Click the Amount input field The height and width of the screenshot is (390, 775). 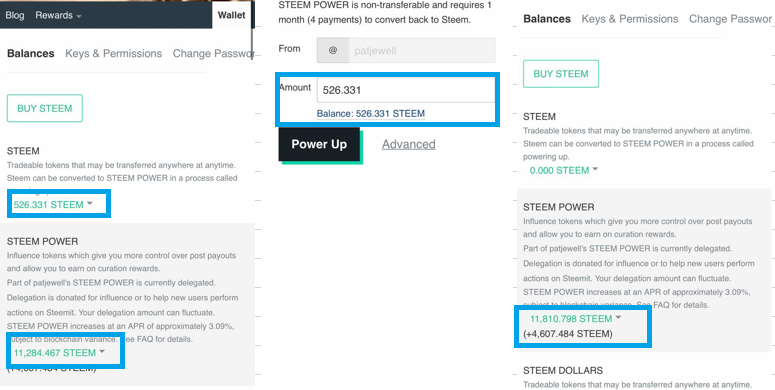[x=406, y=90]
